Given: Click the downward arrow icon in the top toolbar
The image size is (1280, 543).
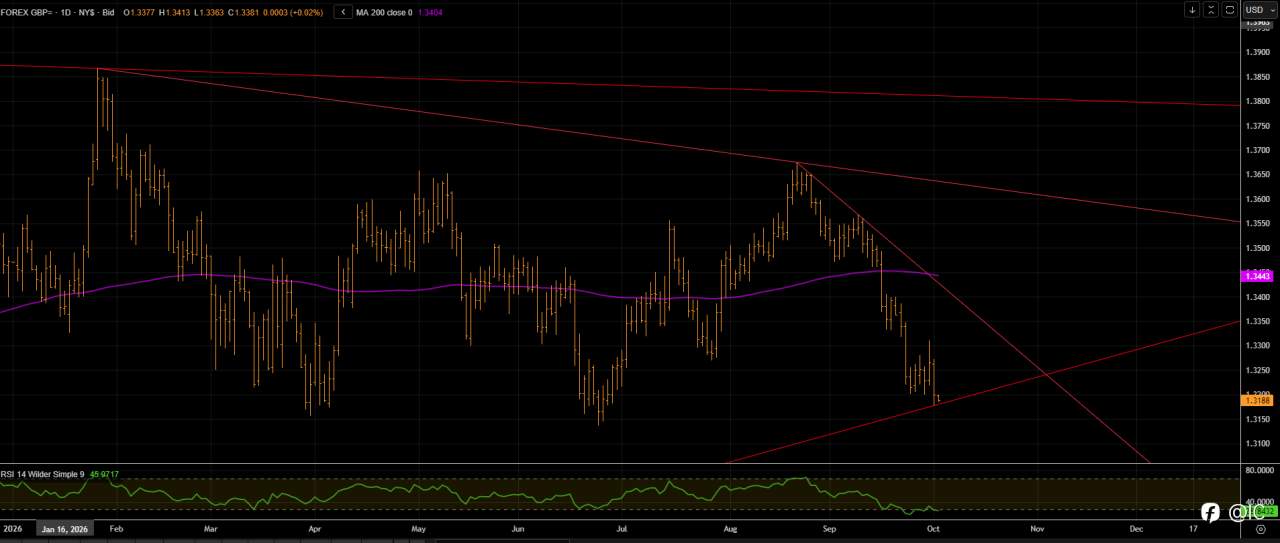Looking at the screenshot, I should [x=1192, y=9].
